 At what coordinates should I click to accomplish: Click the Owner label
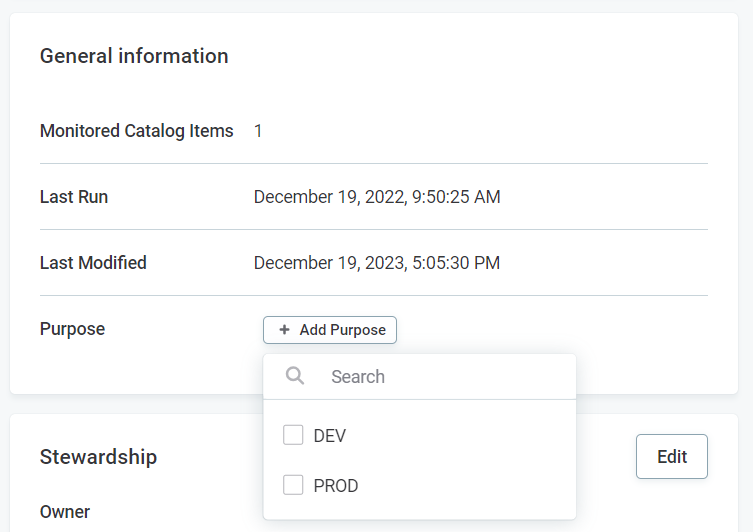(65, 512)
